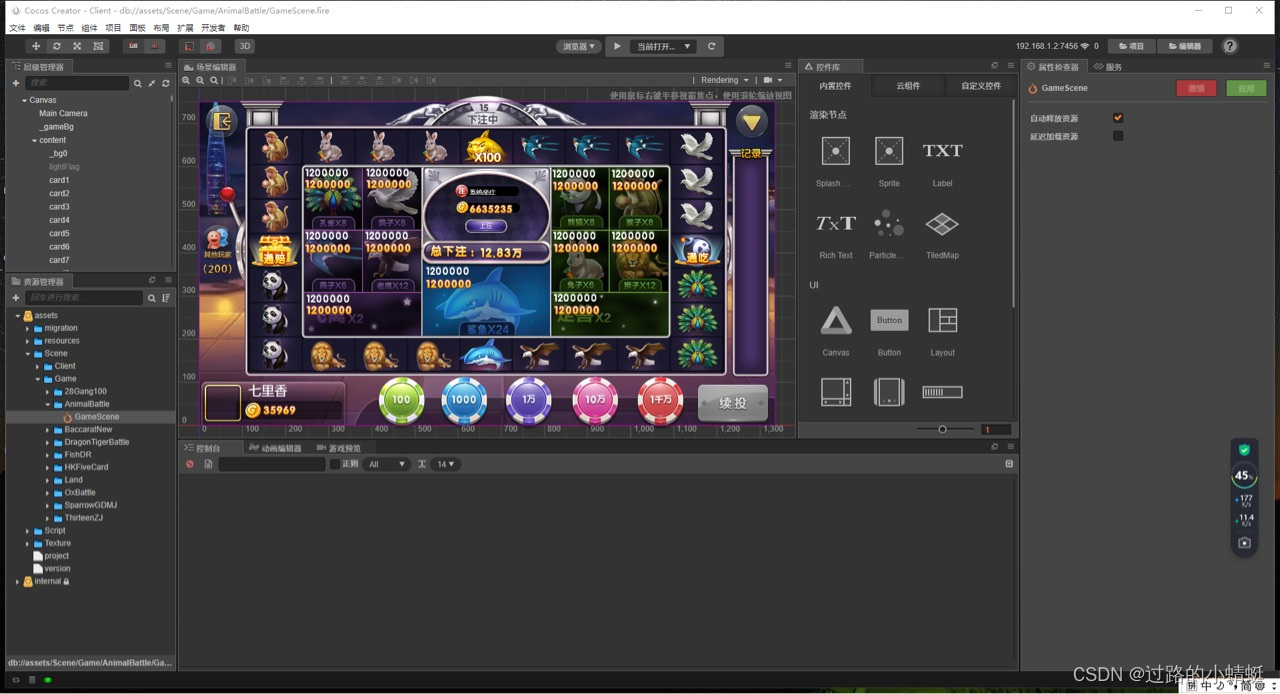Select the move transform tool
This screenshot has height=694, width=1280.
click(36, 46)
